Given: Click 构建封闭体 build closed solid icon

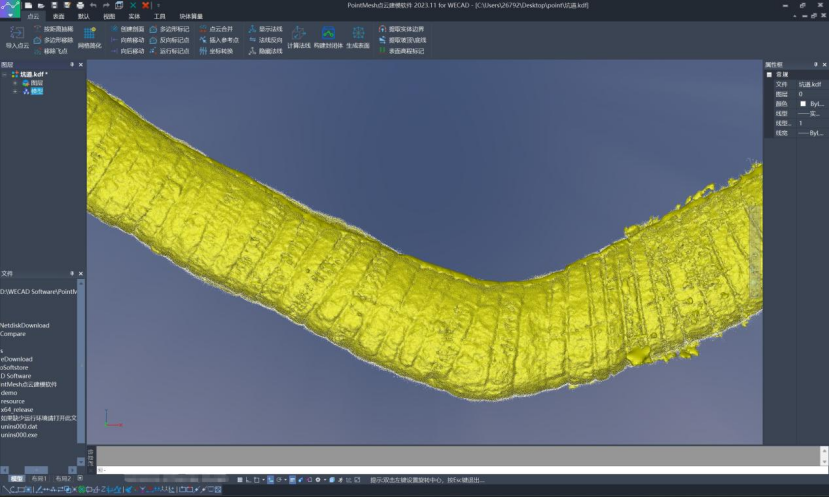Looking at the screenshot, I should click(x=328, y=38).
